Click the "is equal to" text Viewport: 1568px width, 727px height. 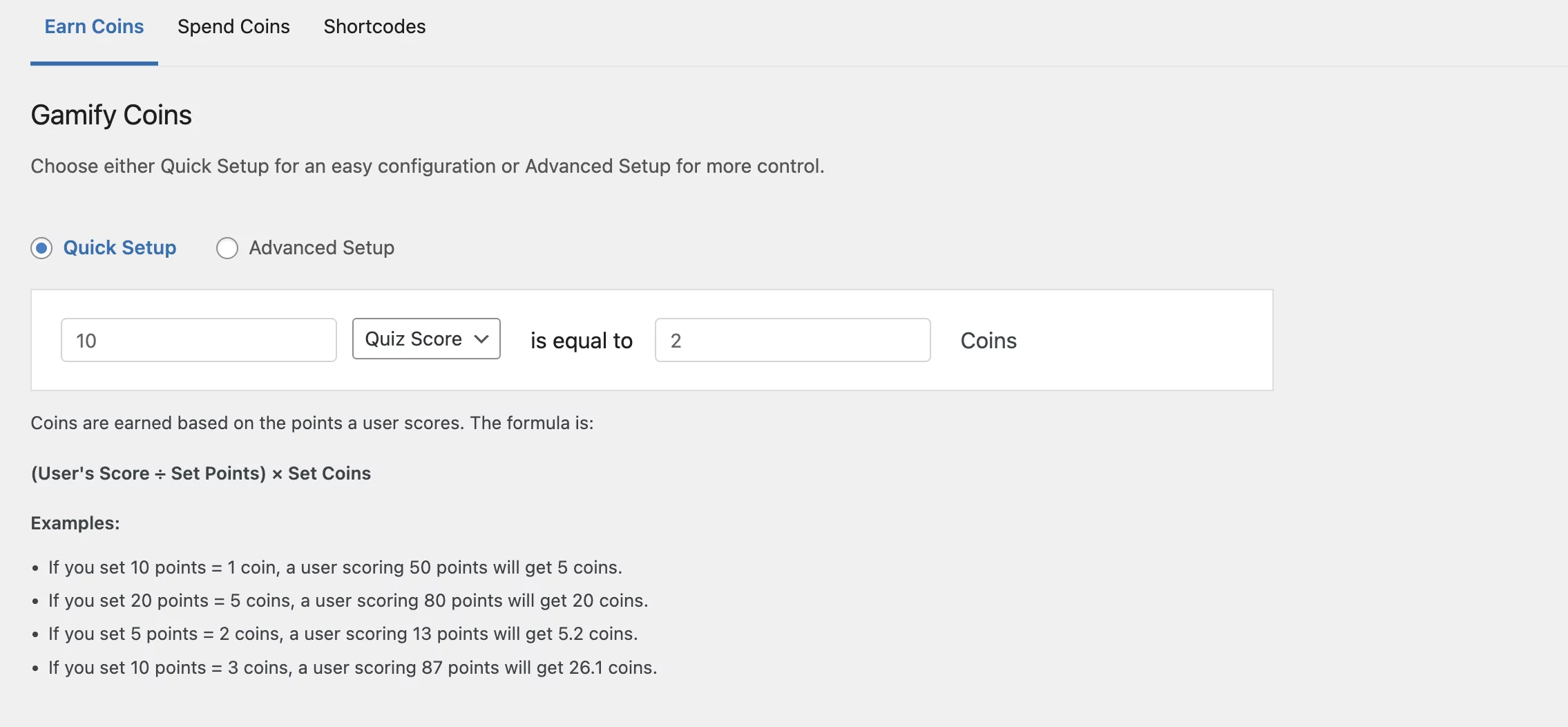click(x=581, y=341)
